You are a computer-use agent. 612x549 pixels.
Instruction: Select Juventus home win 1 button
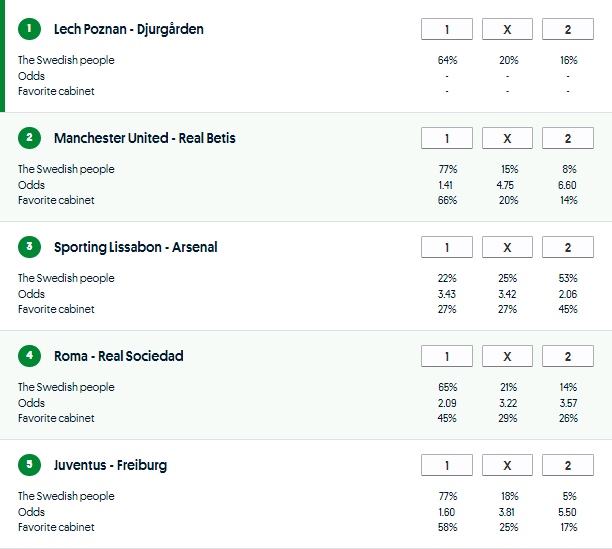pos(447,465)
